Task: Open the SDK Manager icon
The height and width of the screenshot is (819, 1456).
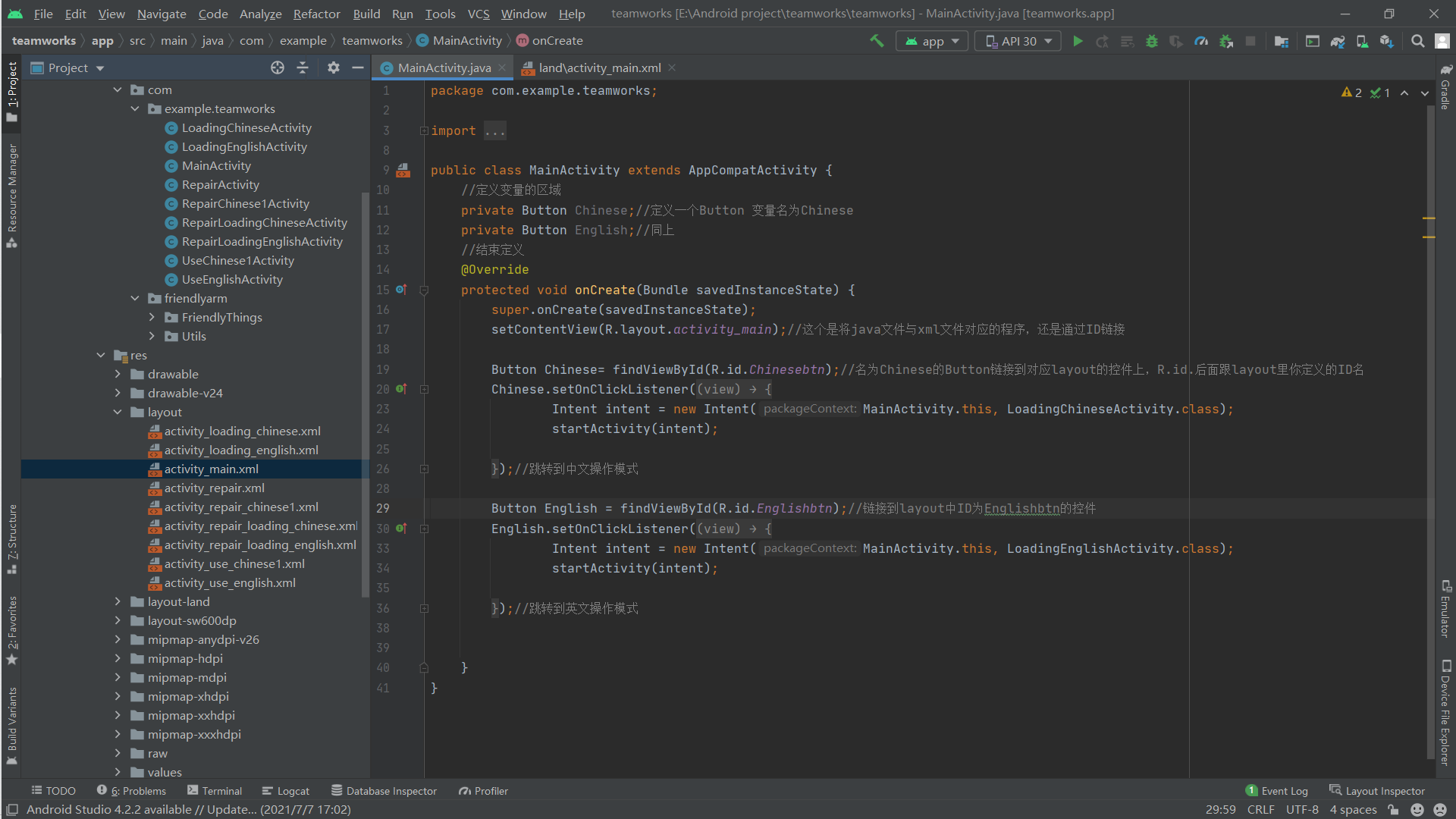Action: click(x=1386, y=41)
